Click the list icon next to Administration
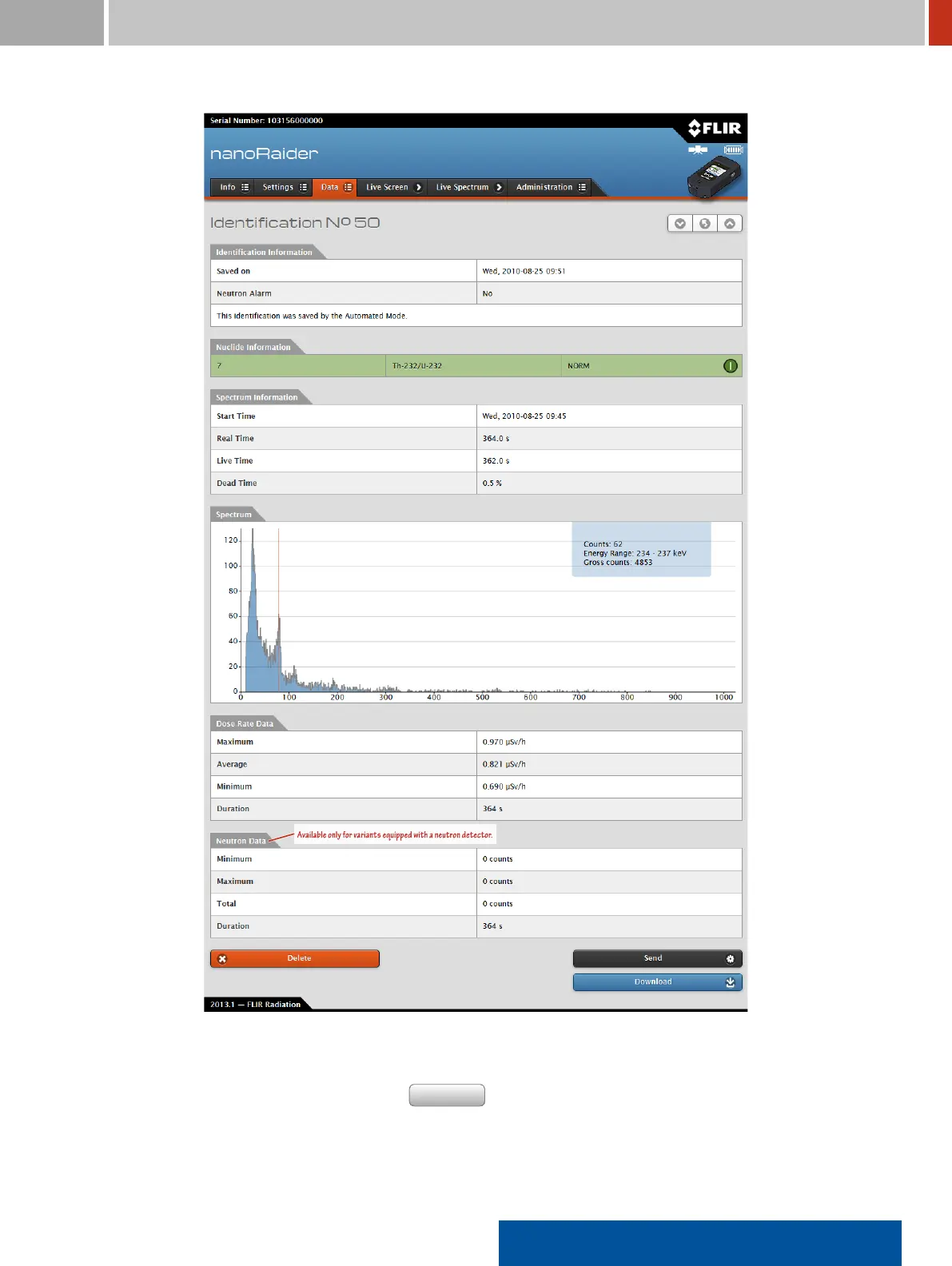Viewport: 952px width, 1266px height. pyautogui.click(x=582, y=187)
